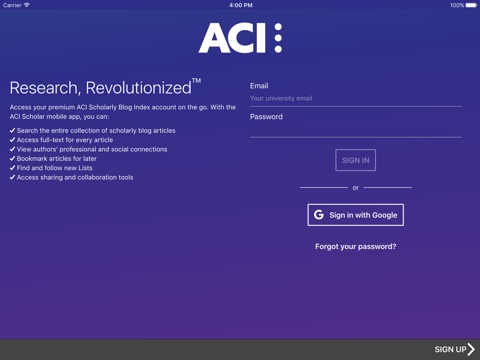Image resolution: width=480 pixels, height=360 pixels.
Task: Select the Email field label
Action: [259, 86]
